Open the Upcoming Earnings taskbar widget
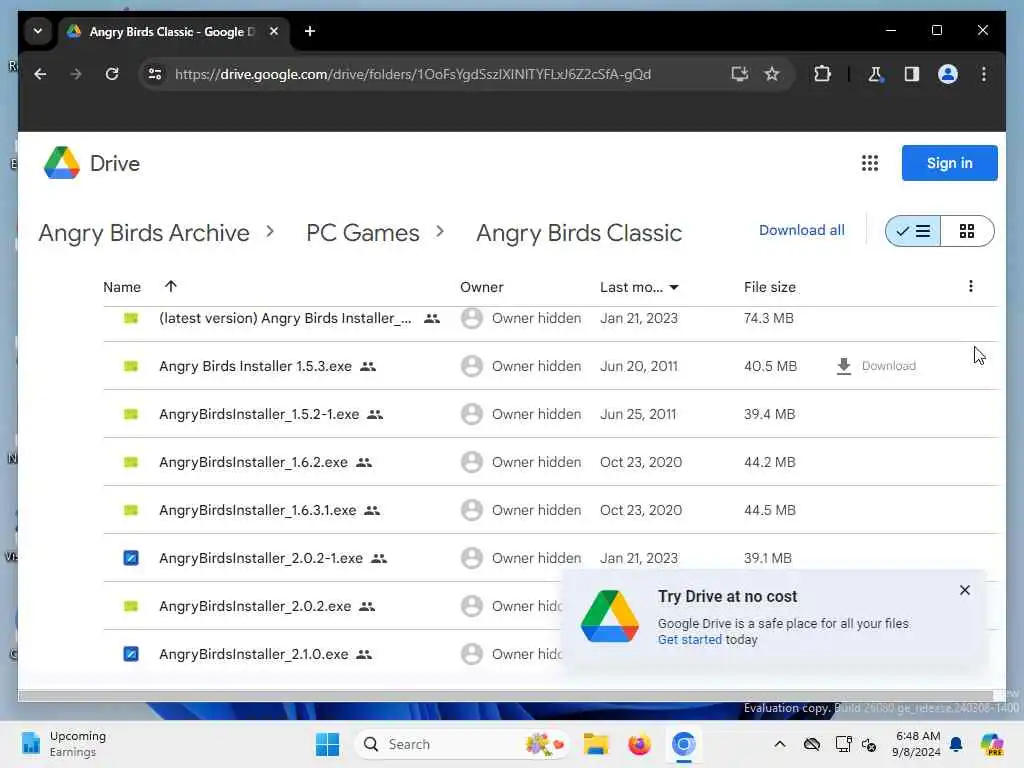 coord(63,744)
